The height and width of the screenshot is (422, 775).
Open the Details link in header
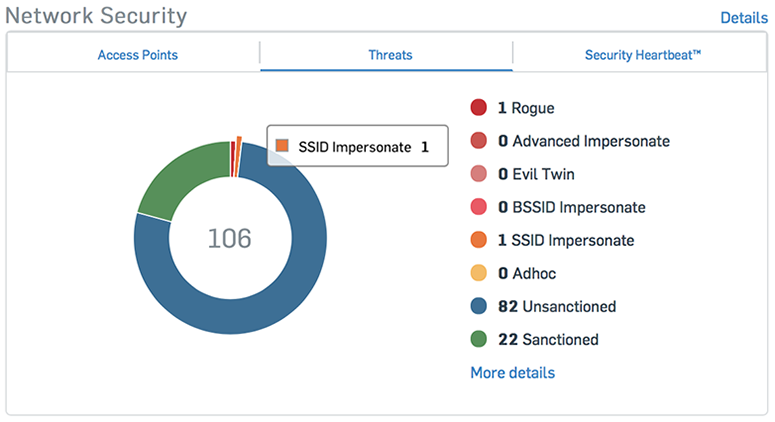pyautogui.click(x=743, y=18)
